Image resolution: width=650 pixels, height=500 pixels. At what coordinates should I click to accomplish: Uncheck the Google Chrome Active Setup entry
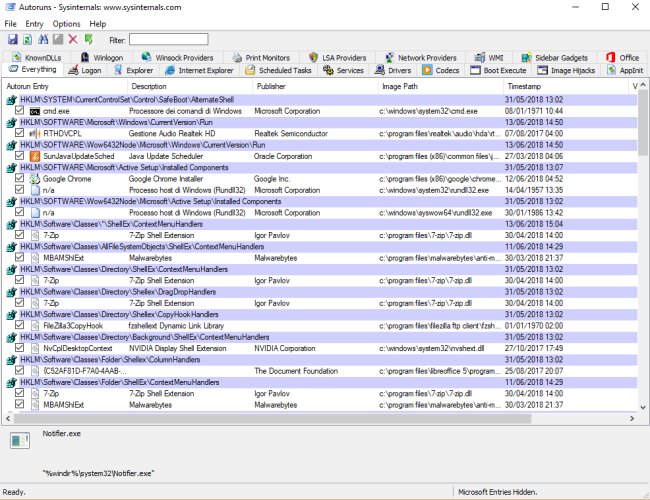(x=19, y=178)
